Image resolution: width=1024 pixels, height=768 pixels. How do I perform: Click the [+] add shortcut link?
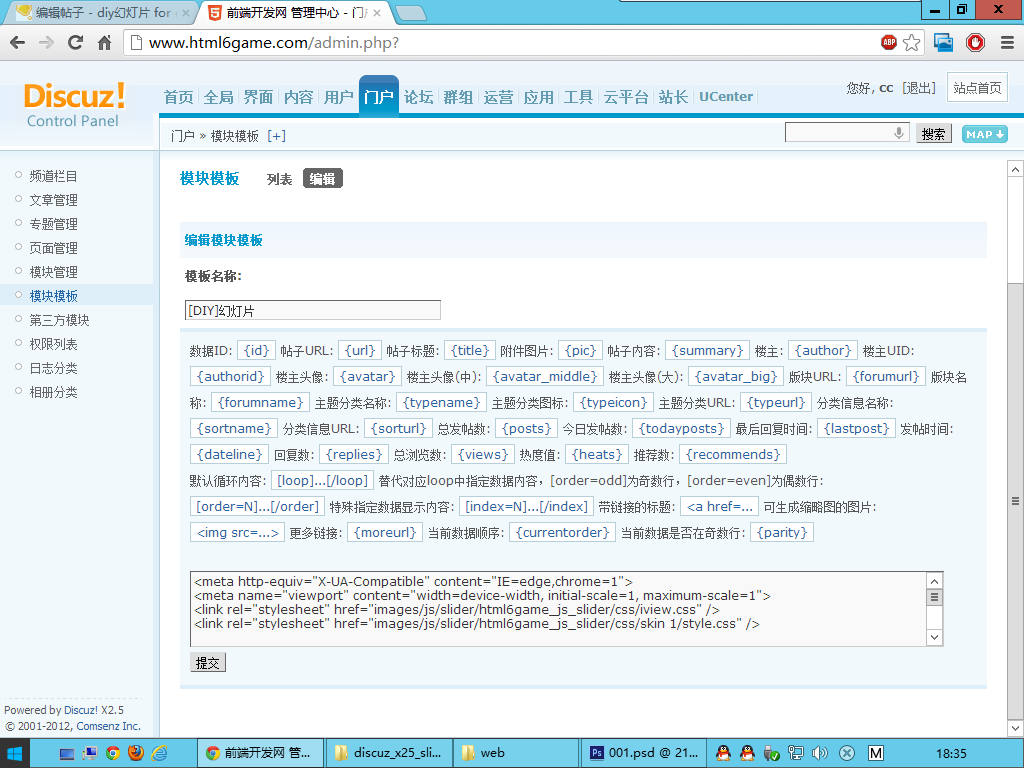click(276, 136)
